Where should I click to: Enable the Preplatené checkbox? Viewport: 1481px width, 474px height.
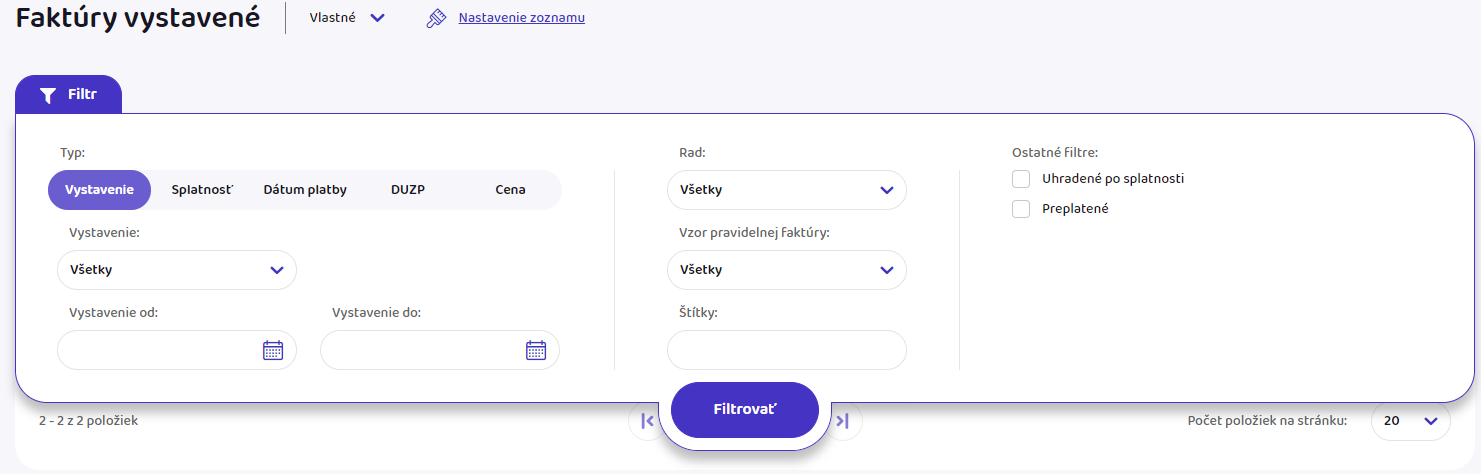coord(1021,209)
